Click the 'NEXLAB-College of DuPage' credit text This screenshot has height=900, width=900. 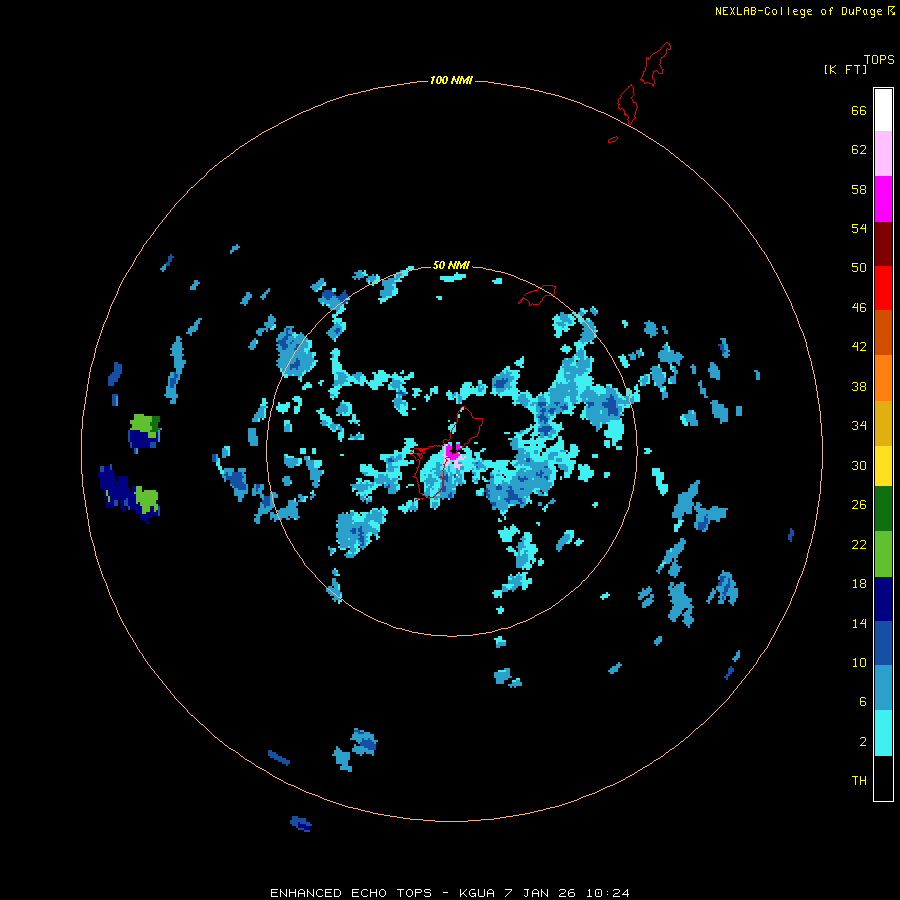(x=798, y=11)
